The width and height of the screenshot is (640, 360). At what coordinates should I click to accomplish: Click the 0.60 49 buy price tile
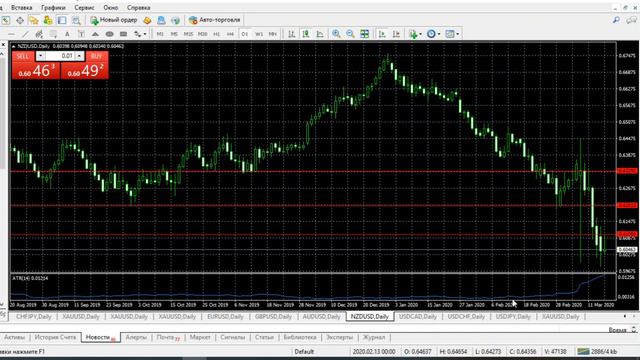[85, 71]
